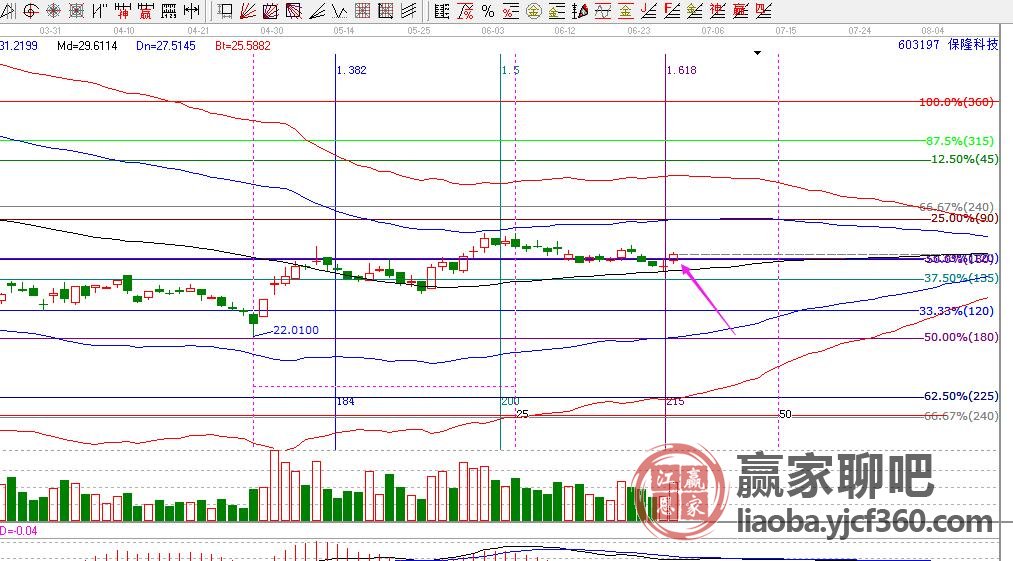1013x561 pixels.
Task: Click the 1.618 time ratio label
Action: [x=682, y=70]
